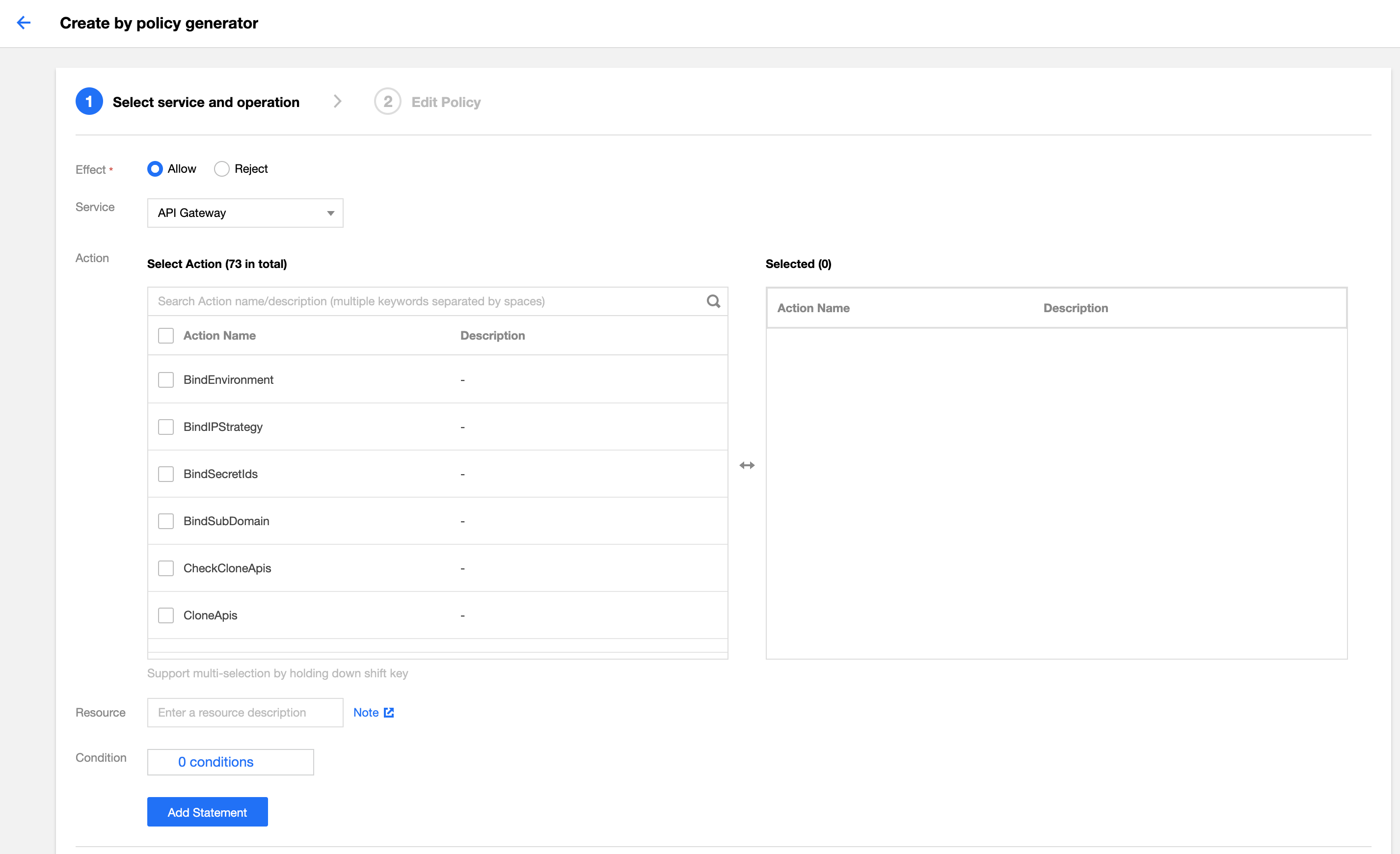Click Description header in Selected table
Viewport: 1400px width, 854px height.
pyautogui.click(x=1076, y=308)
